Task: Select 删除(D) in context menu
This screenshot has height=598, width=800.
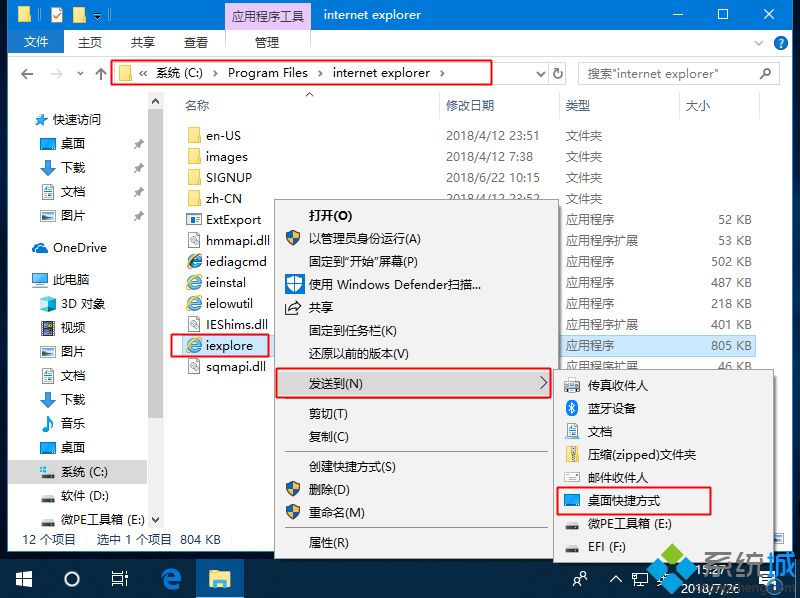Action: pyautogui.click(x=329, y=489)
